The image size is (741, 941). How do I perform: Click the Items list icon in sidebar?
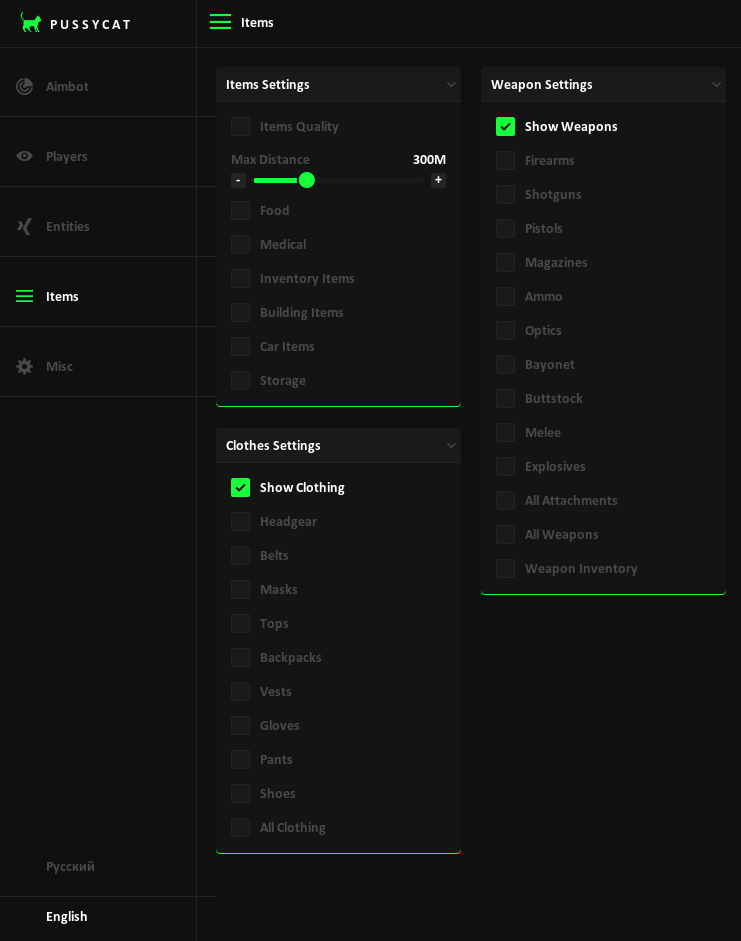pyautogui.click(x=25, y=296)
